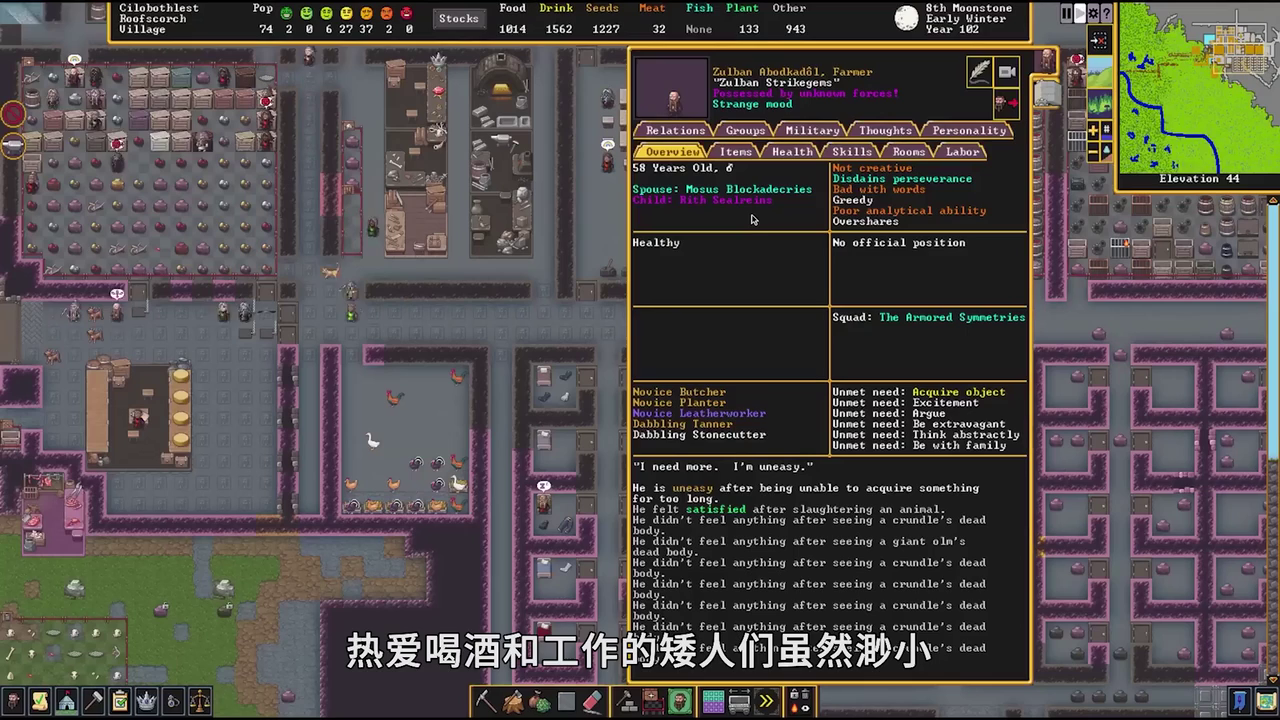The width and height of the screenshot is (1280, 720).
Task: Click child link Rith Sealreins
Action: (x=727, y=200)
